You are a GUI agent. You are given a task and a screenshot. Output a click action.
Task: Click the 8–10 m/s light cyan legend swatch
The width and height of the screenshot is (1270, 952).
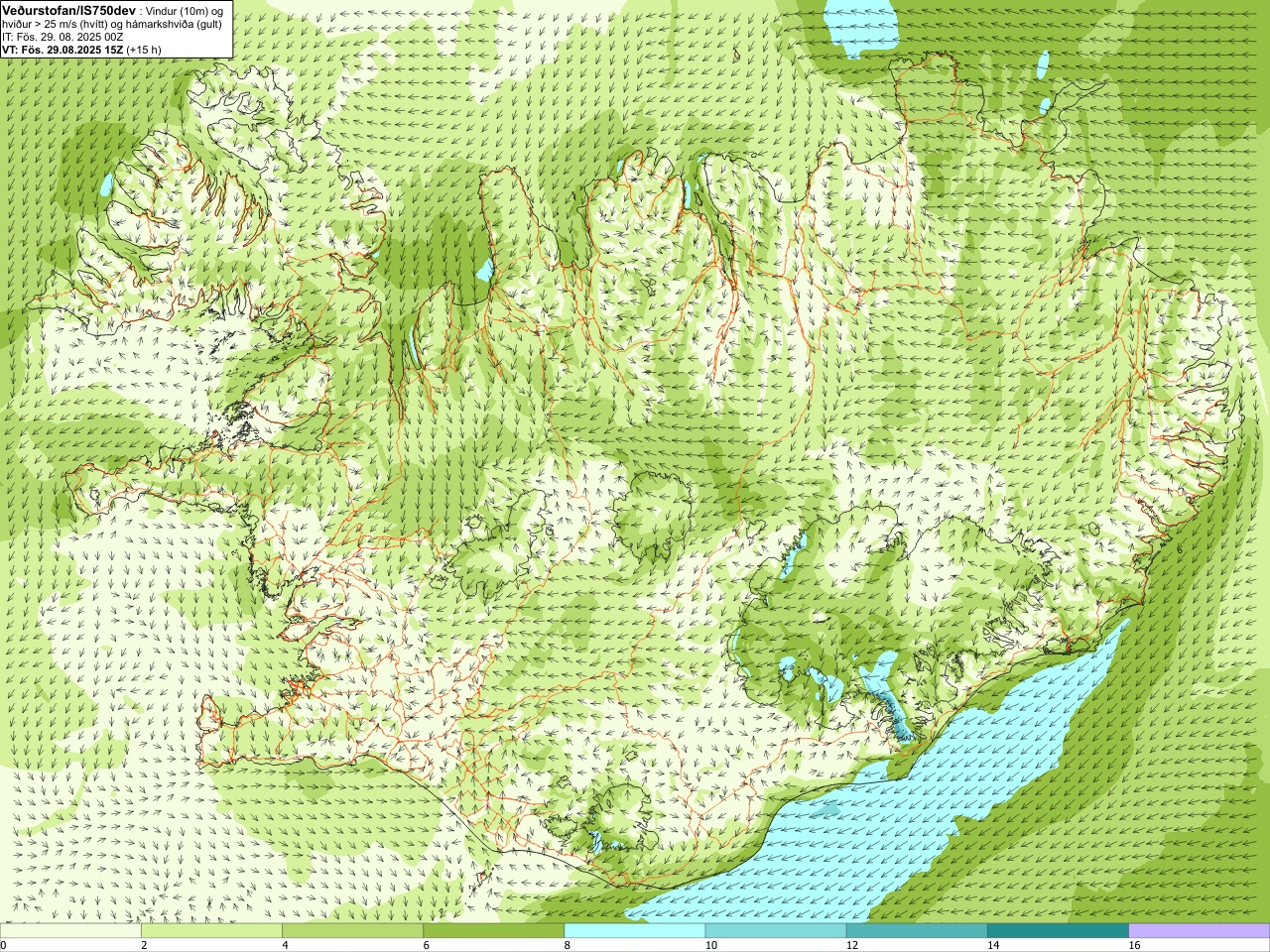point(635,931)
